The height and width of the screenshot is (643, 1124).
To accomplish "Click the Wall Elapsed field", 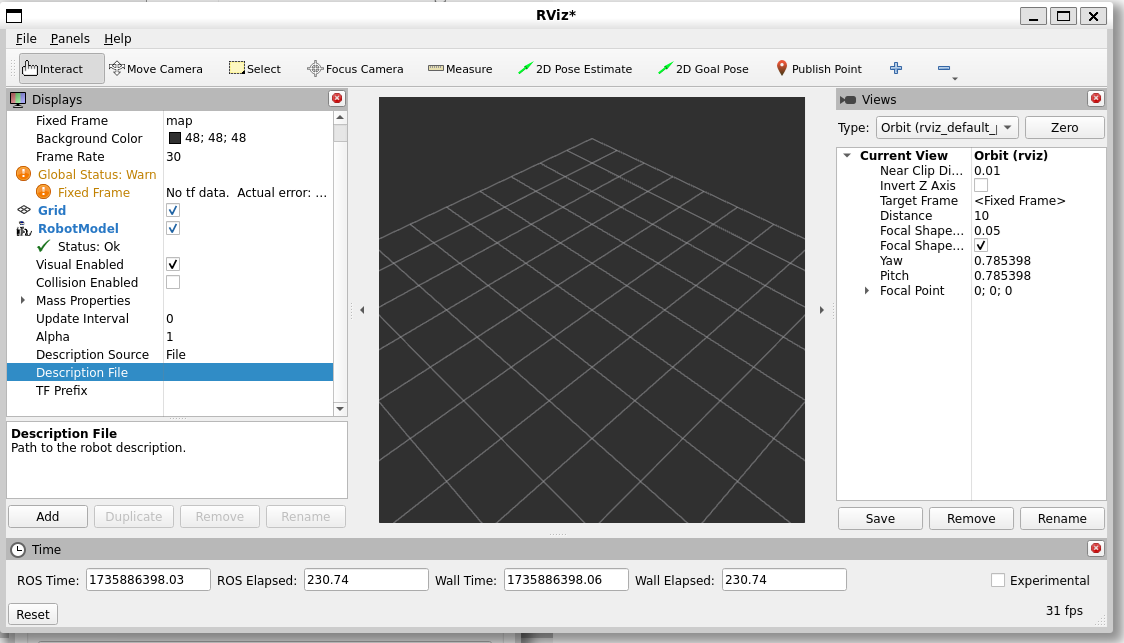I will (784, 580).
